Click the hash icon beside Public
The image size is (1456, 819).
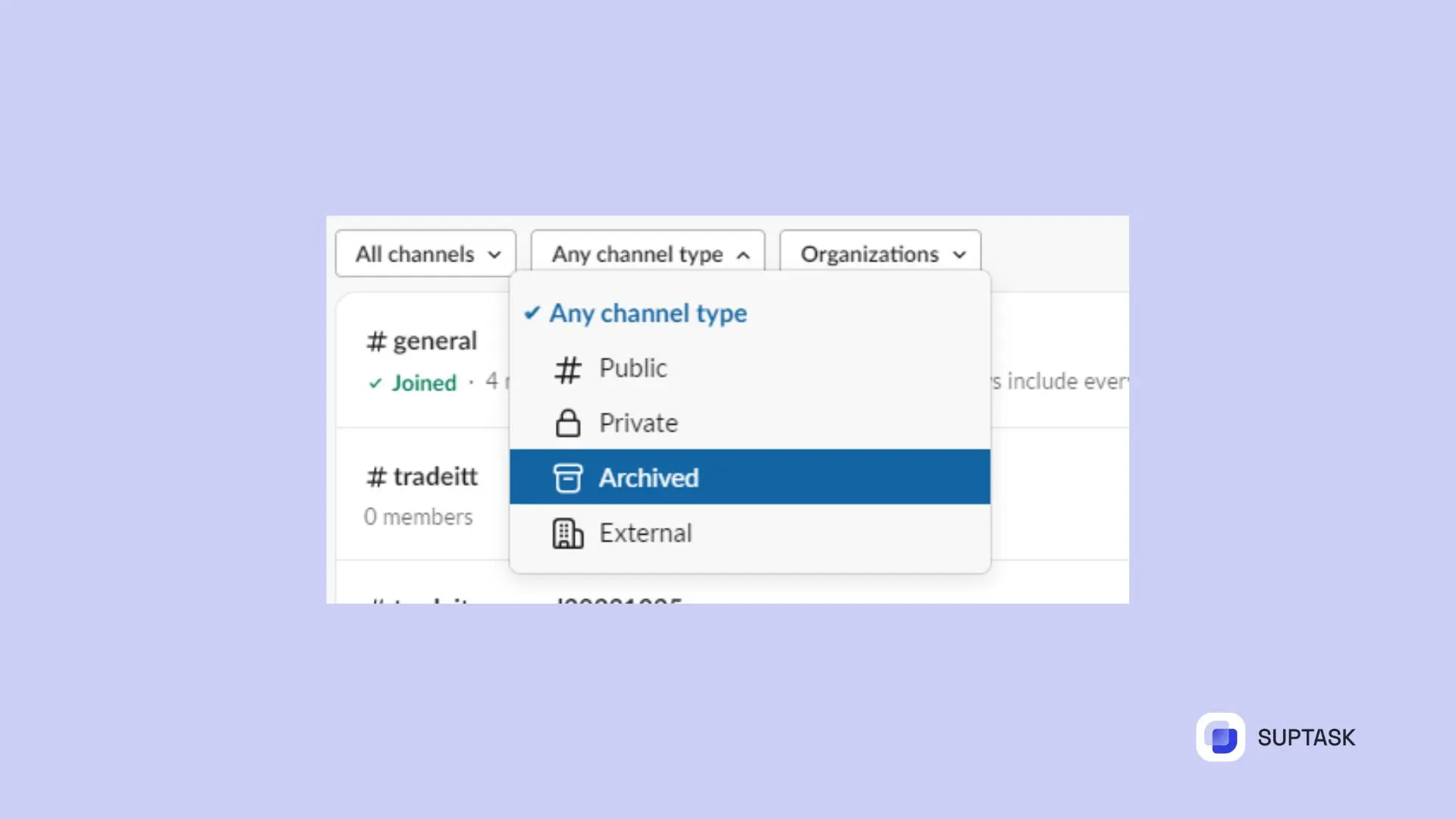pyautogui.click(x=567, y=370)
